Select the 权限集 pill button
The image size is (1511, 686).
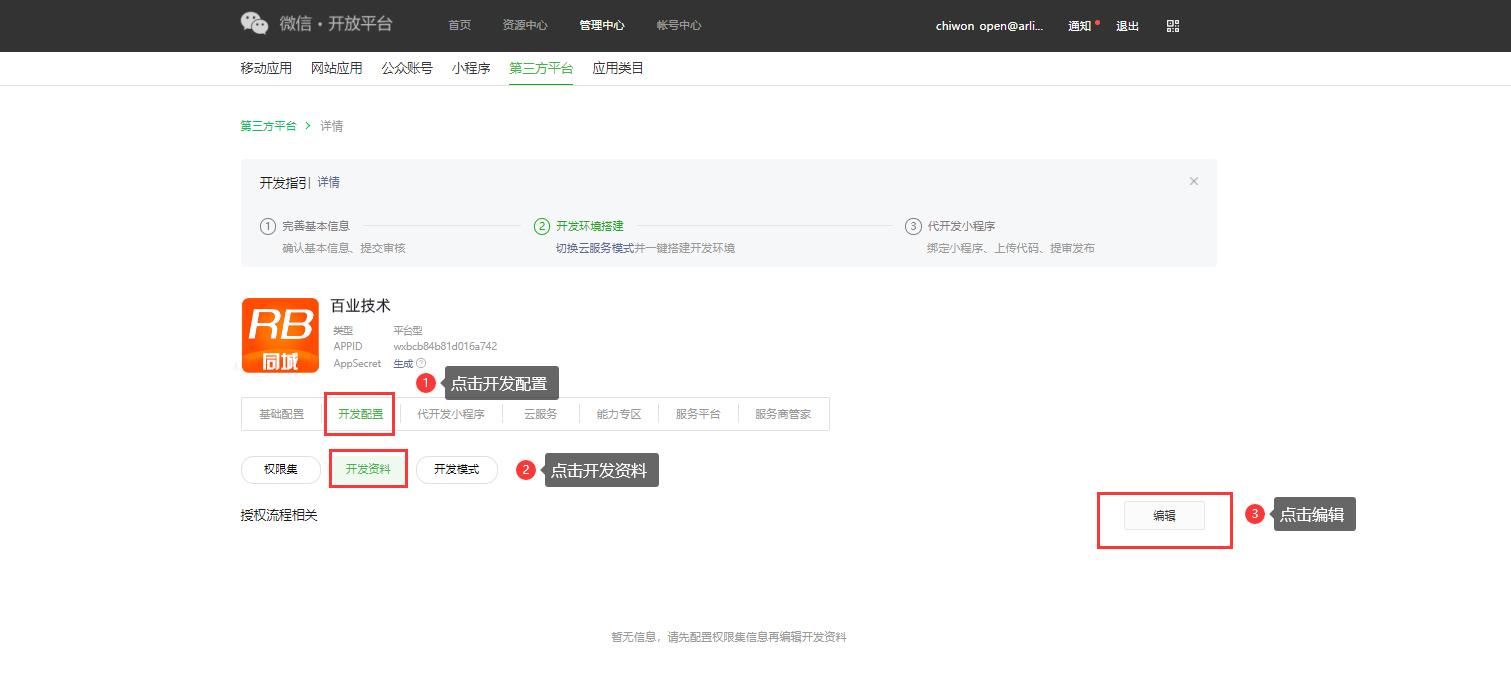(x=281, y=469)
